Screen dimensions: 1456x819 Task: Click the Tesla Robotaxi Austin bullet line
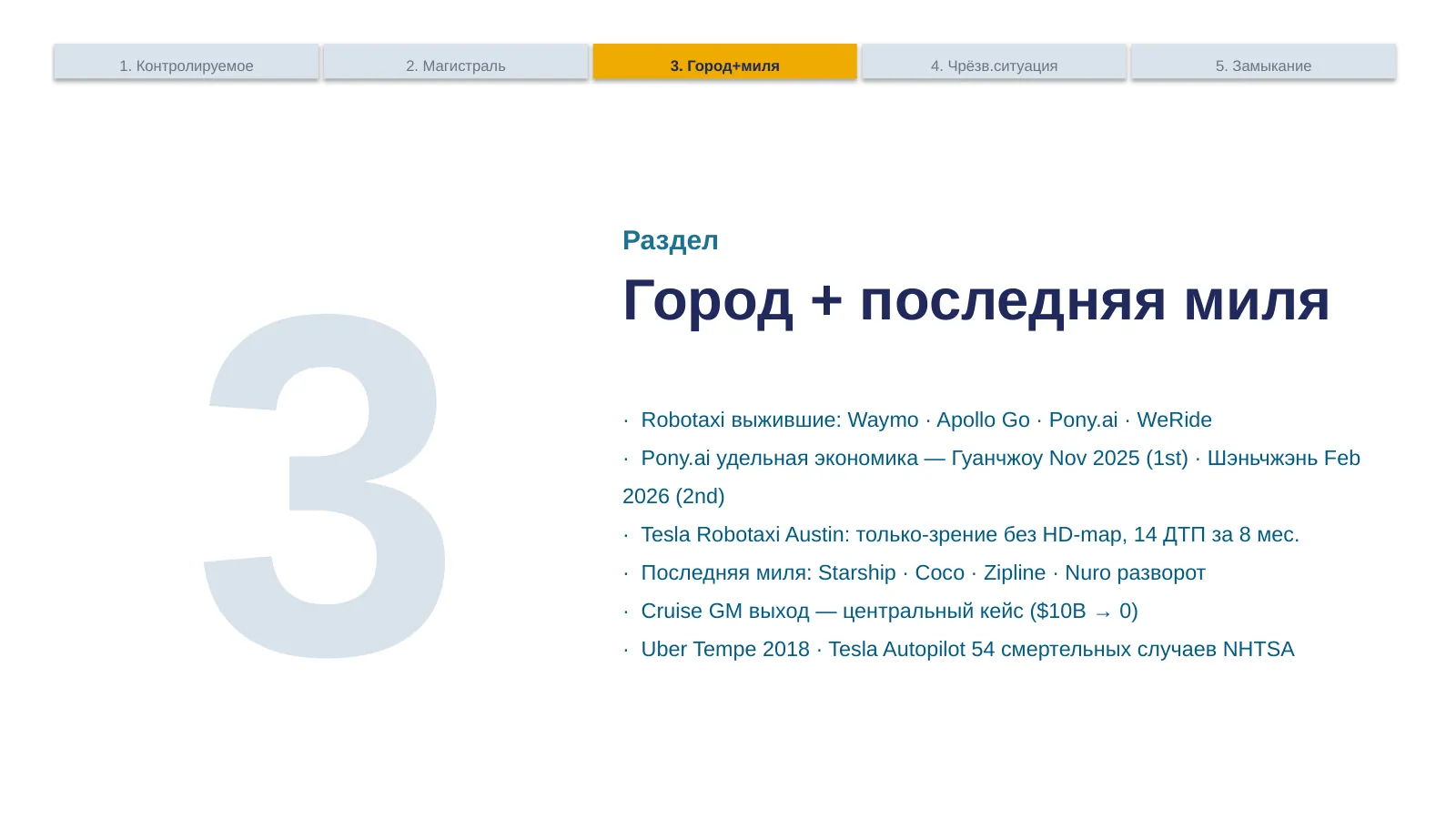coord(961,534)
